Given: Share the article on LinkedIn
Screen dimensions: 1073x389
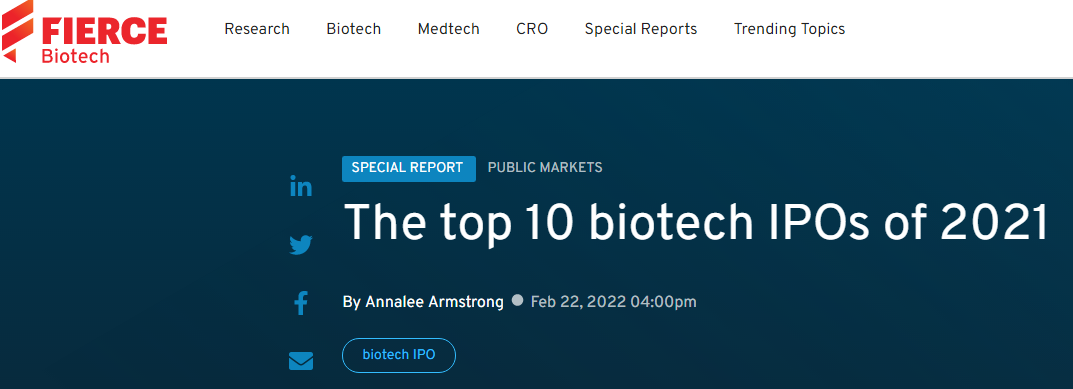Looking at the screenshot, I should pyautogui.click(x=300, y=186).
